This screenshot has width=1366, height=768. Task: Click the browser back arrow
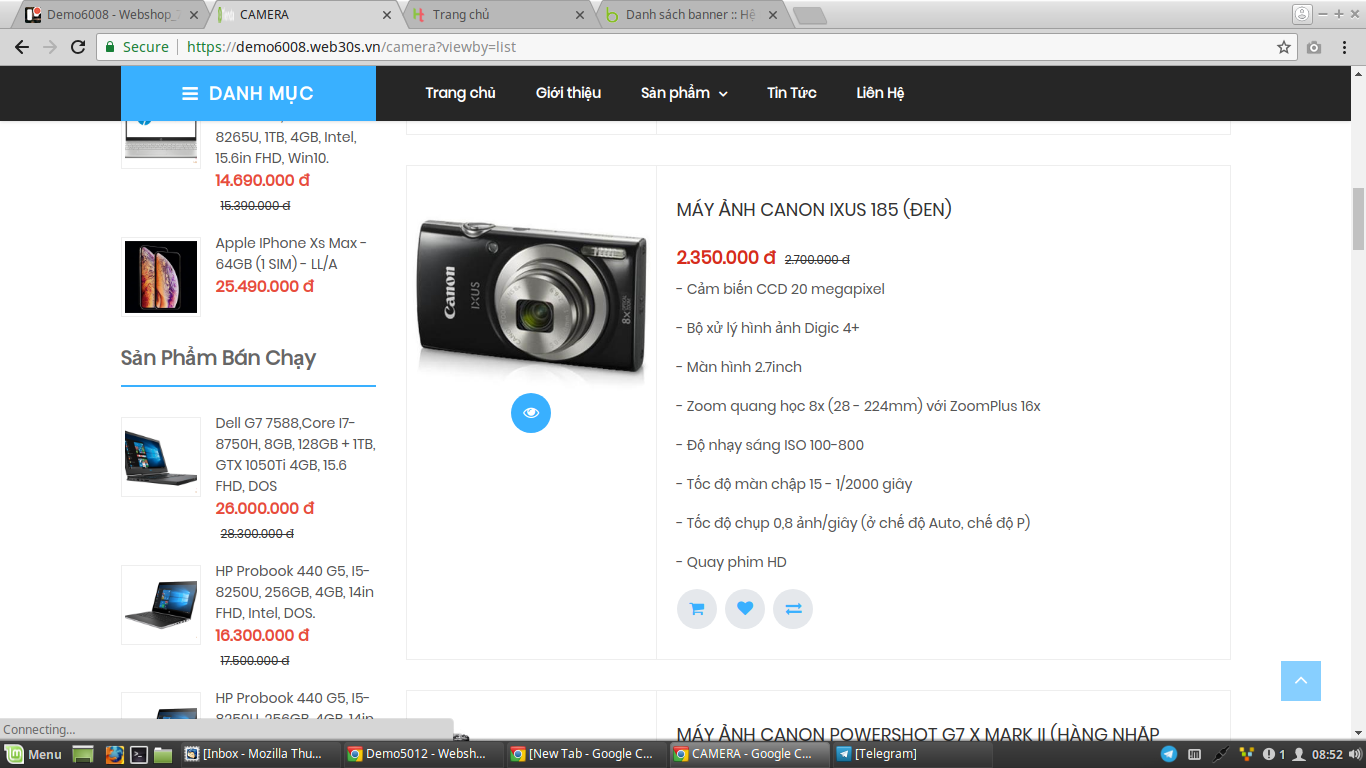[x=22, y=47]
